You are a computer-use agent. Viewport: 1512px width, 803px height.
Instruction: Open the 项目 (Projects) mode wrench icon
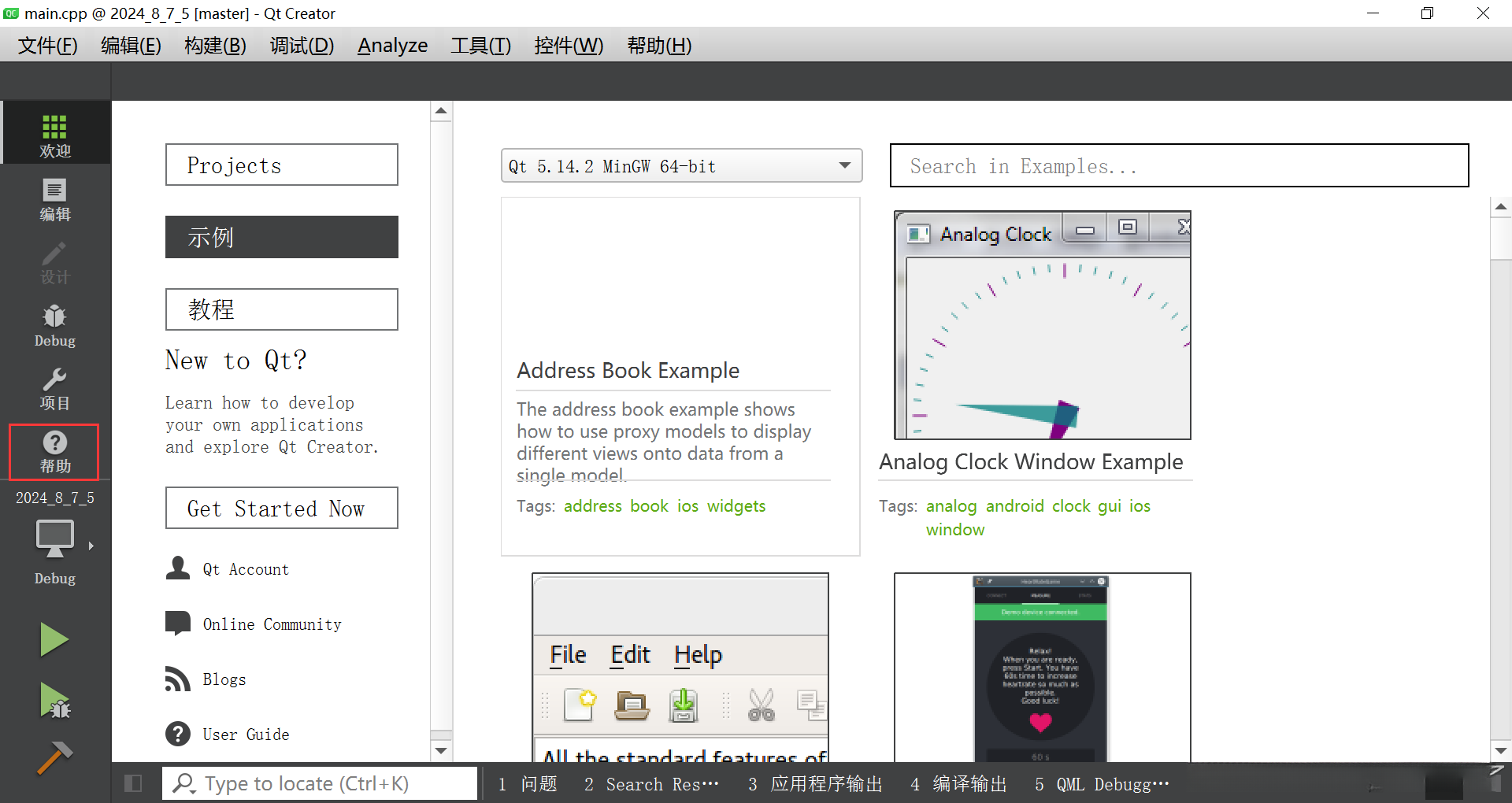click(x=55, y=389)
